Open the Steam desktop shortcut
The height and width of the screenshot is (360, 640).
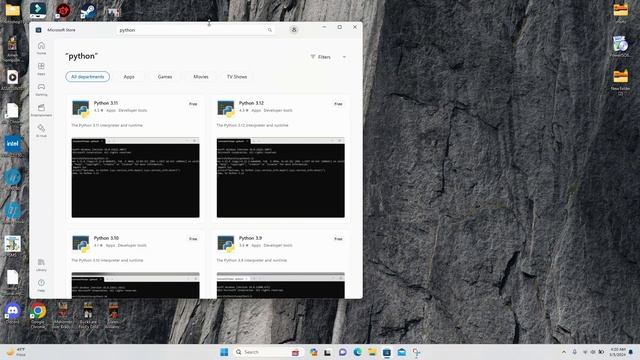coord(88,11)
